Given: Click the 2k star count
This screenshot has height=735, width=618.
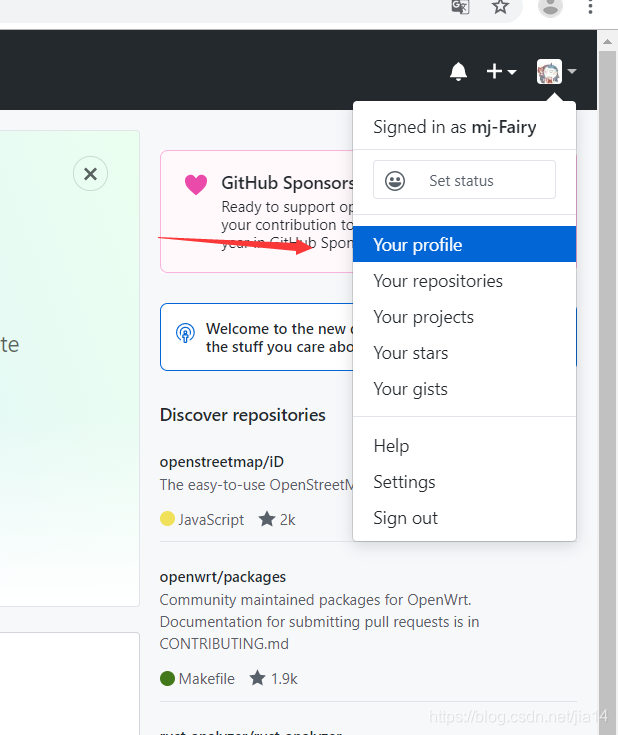Looking at the screenshot, I should (277, 519).
